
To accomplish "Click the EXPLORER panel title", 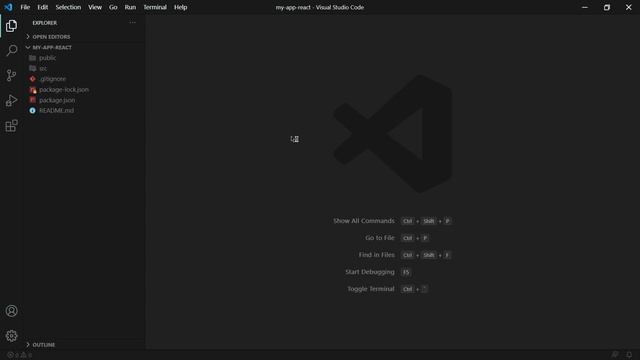I will point(45,23).
